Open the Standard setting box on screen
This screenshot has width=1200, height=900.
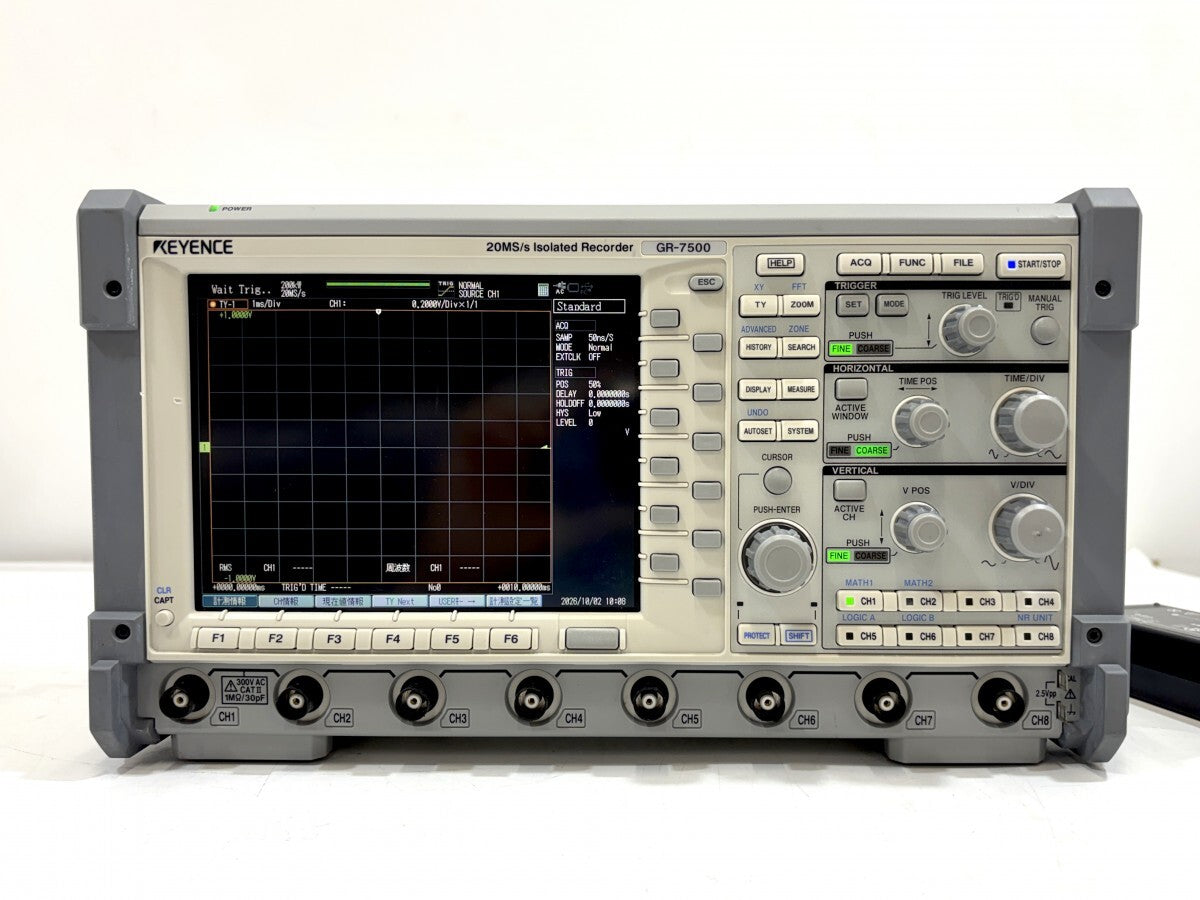pyautogui.click(x=590, y=307)
